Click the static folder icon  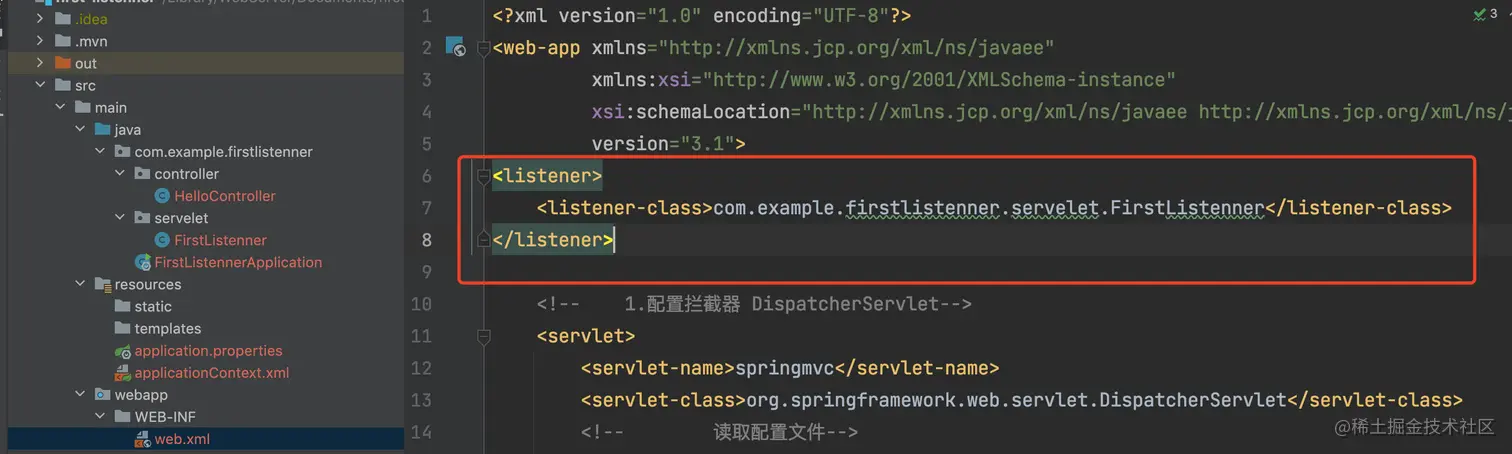(122, 306)
